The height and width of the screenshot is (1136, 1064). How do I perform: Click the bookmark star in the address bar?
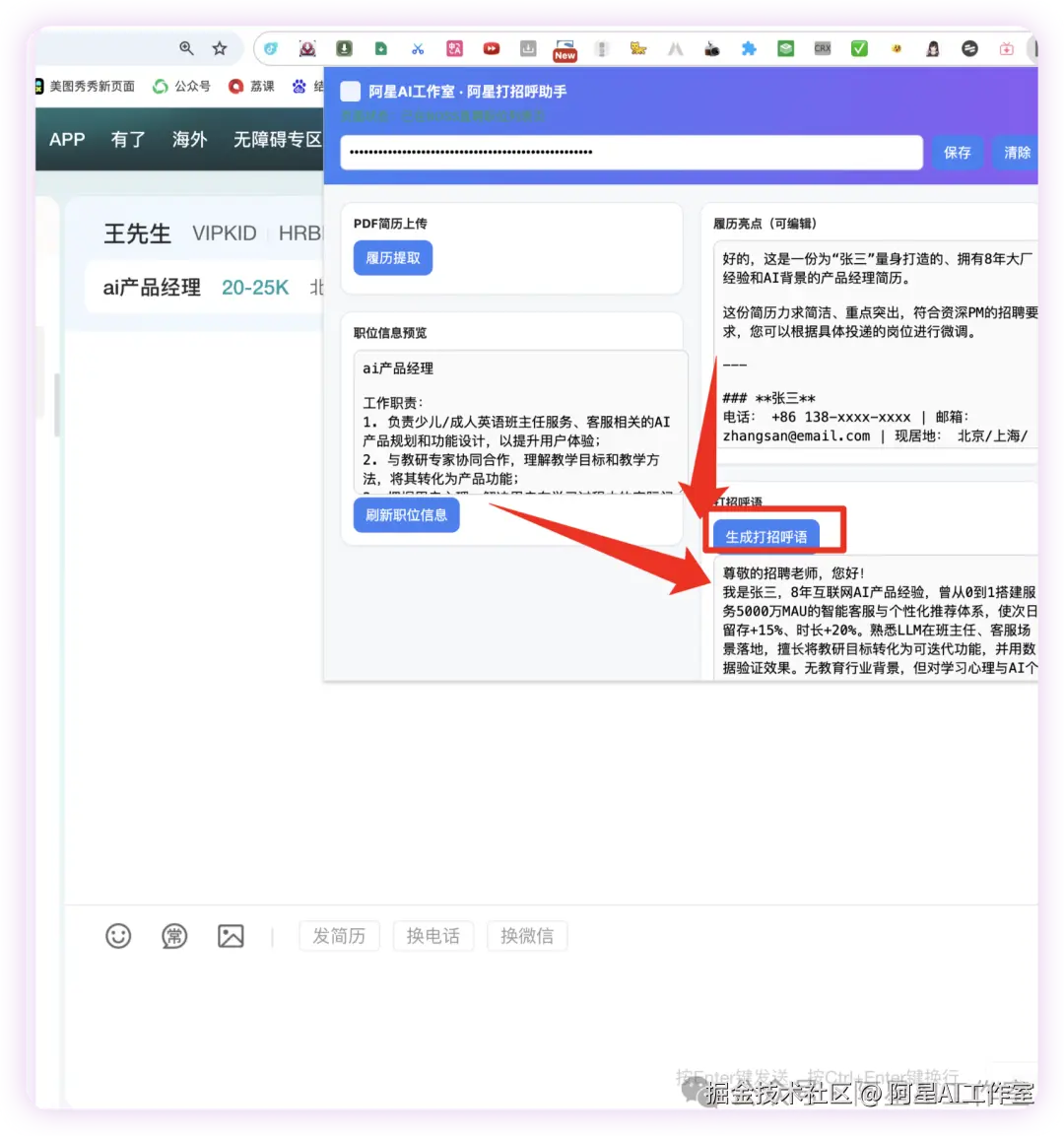pyautogui.click(x=221, y=47)
